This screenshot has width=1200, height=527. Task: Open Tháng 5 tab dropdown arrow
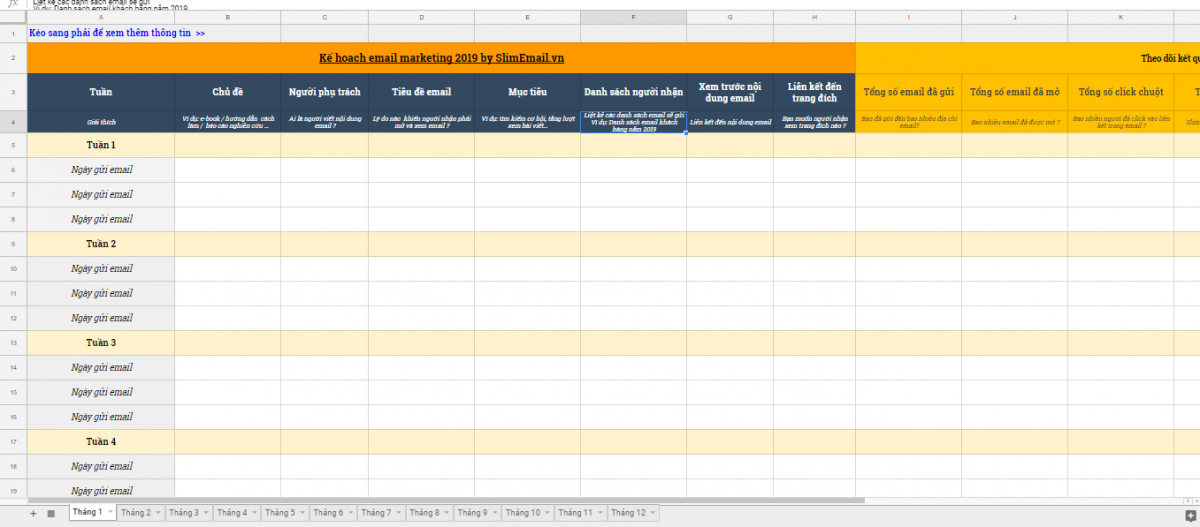302,513
